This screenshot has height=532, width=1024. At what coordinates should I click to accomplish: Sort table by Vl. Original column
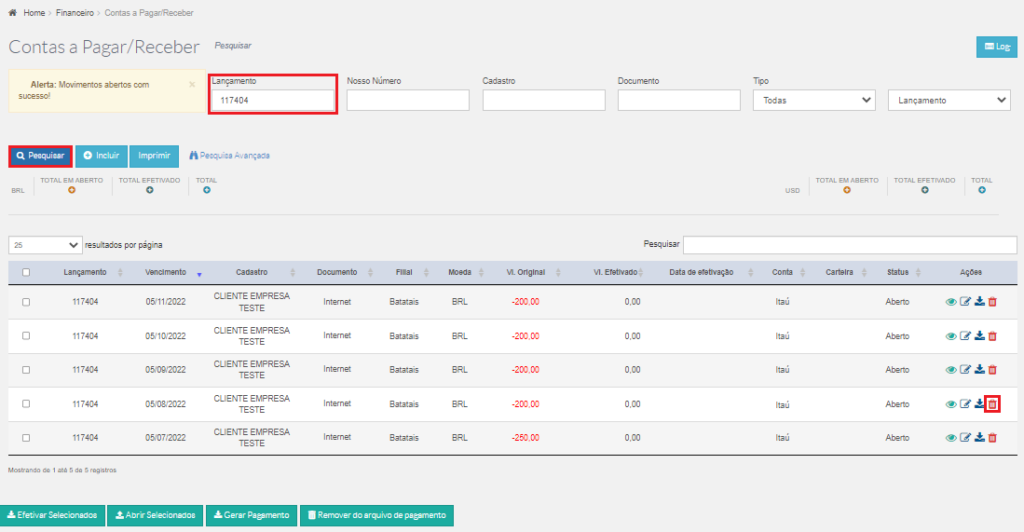pos(526,272)
